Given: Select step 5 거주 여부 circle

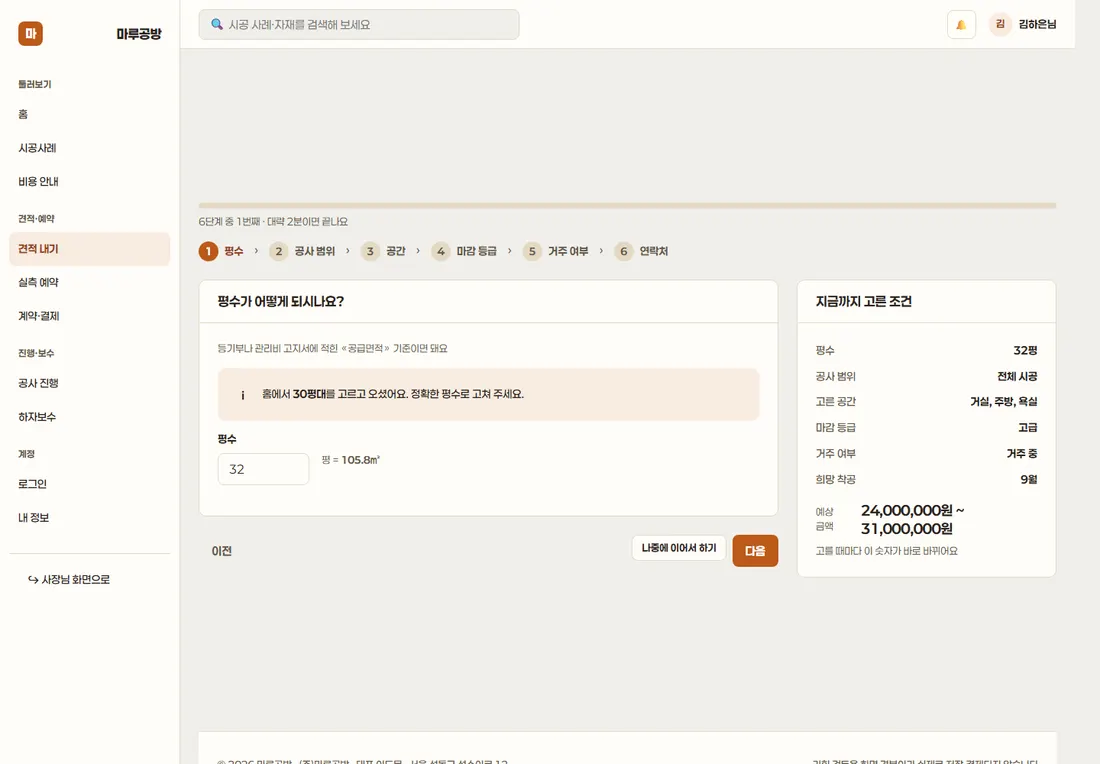Looking at the screenshot, I should [532, 251].
